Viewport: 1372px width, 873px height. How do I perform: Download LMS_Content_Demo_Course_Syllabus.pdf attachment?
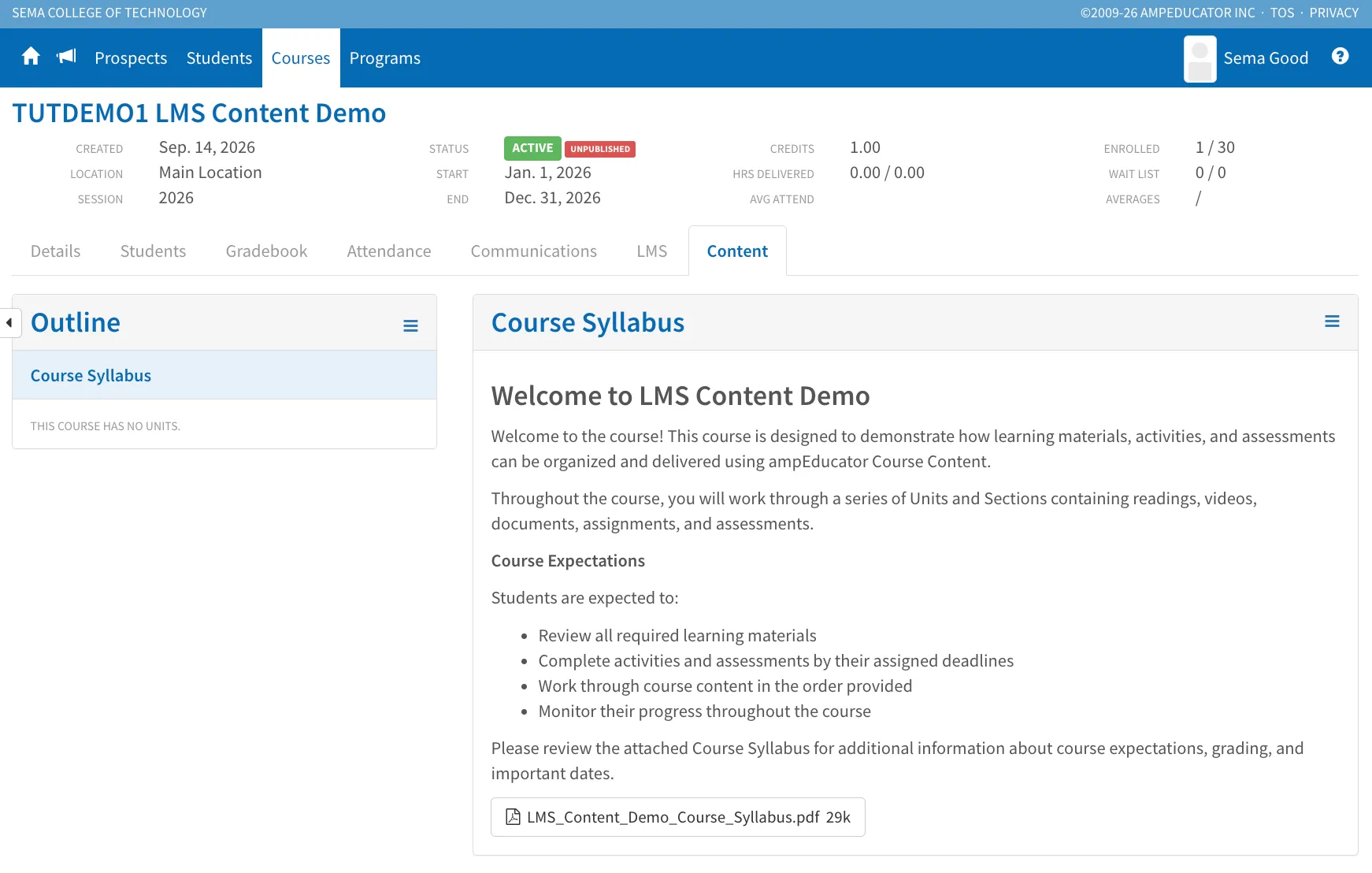[x=678, y=817]
